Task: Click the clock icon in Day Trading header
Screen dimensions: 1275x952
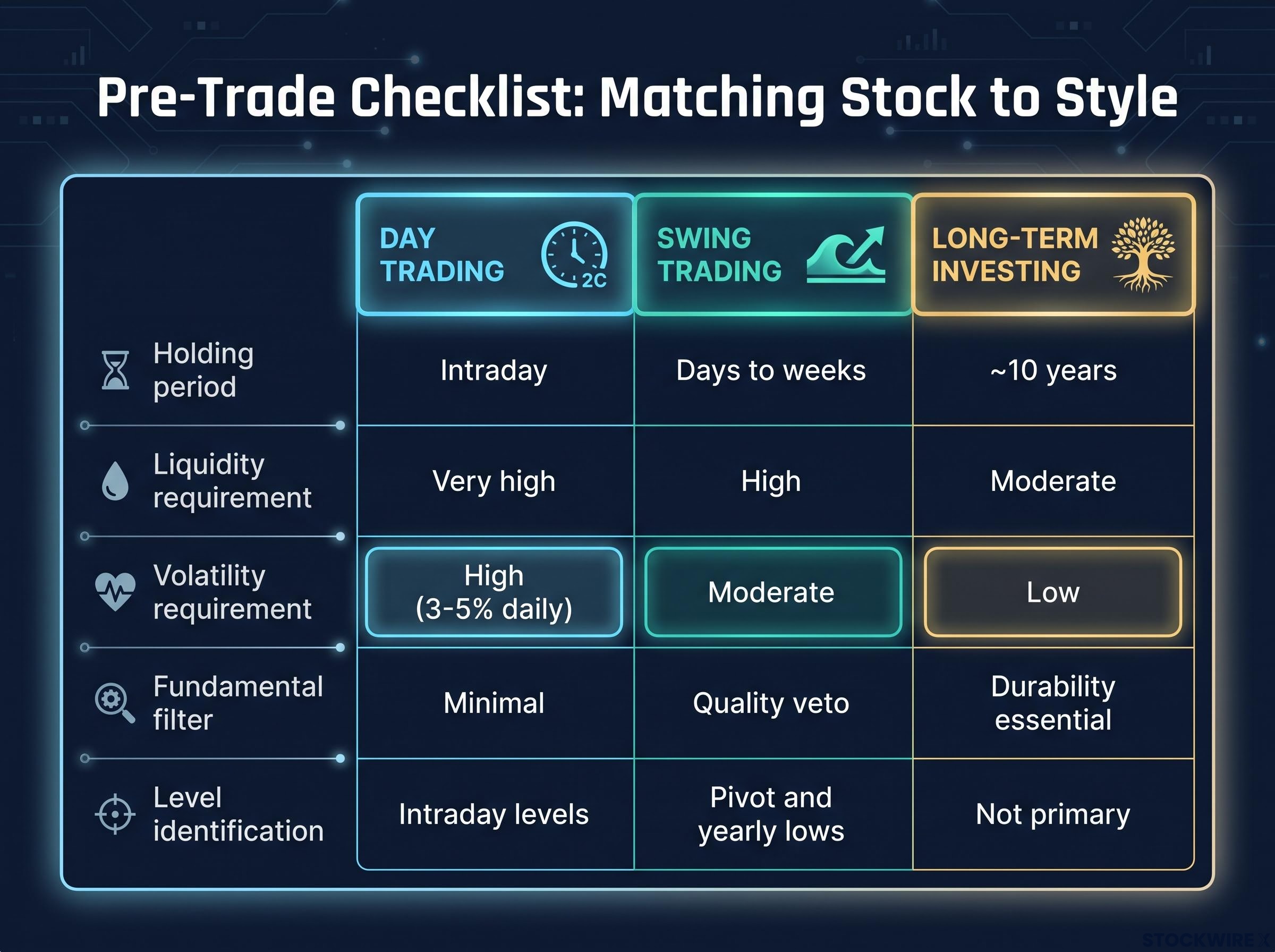Action: point(574,254)
